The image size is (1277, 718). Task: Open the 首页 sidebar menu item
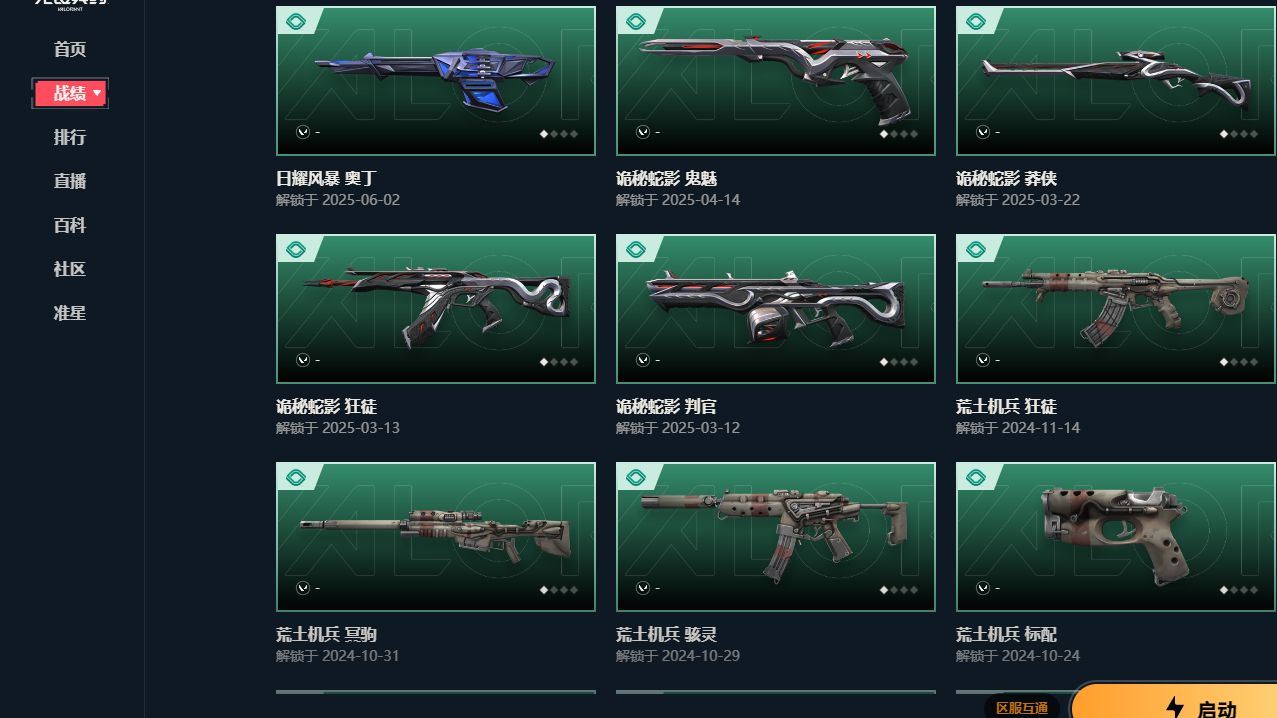coord(70,49)
